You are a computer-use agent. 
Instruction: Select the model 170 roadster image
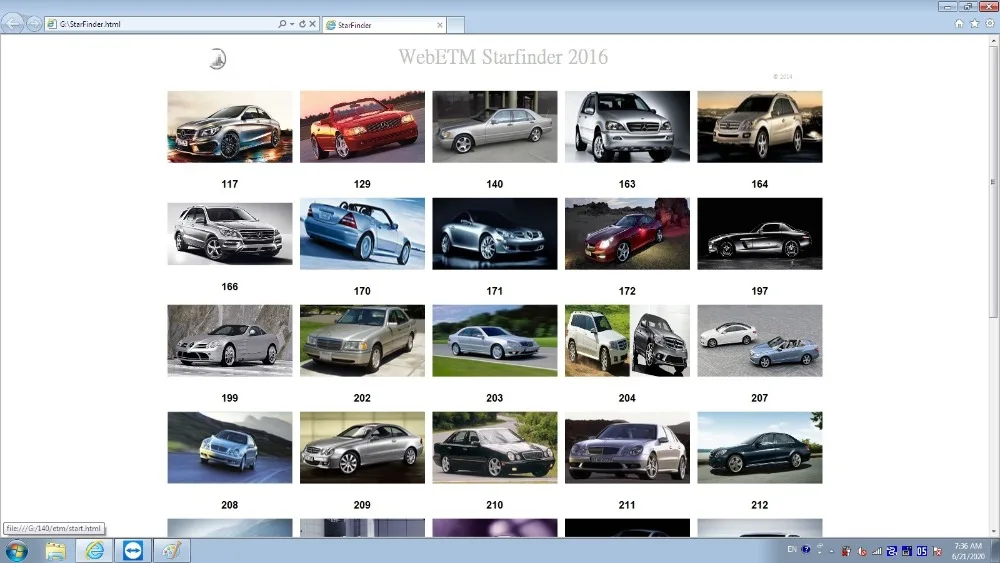point(362,233)
